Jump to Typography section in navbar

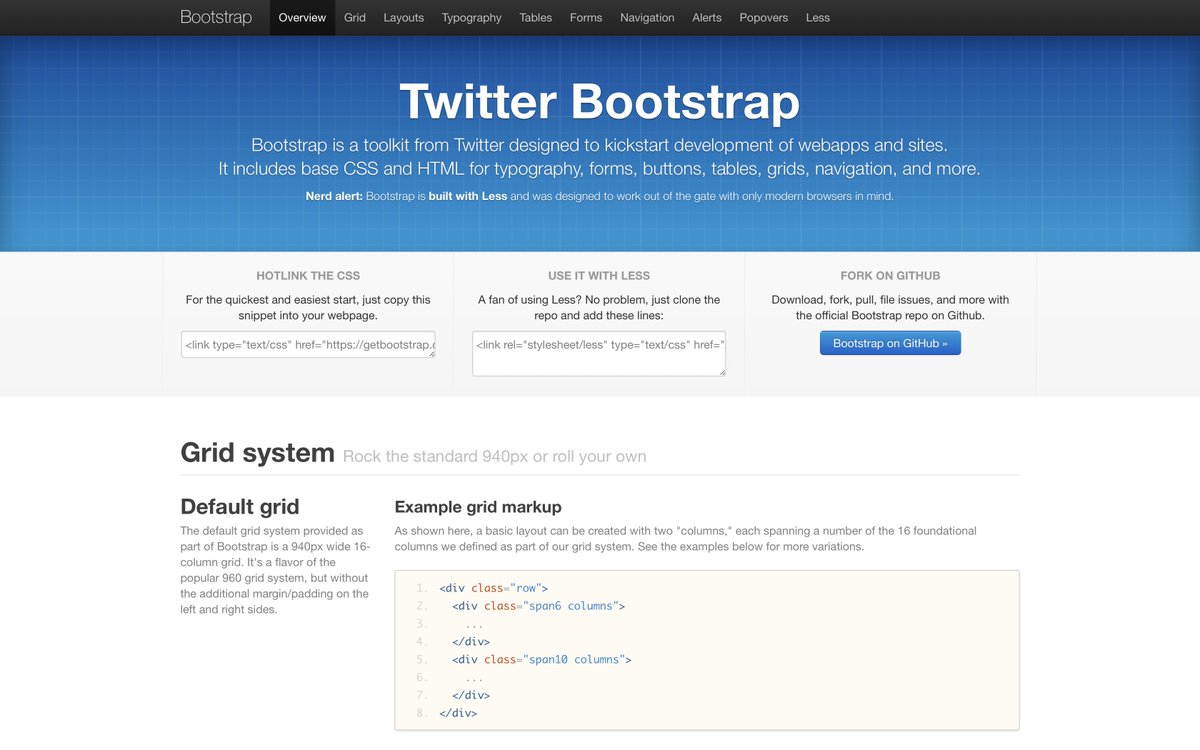(472, 17)
